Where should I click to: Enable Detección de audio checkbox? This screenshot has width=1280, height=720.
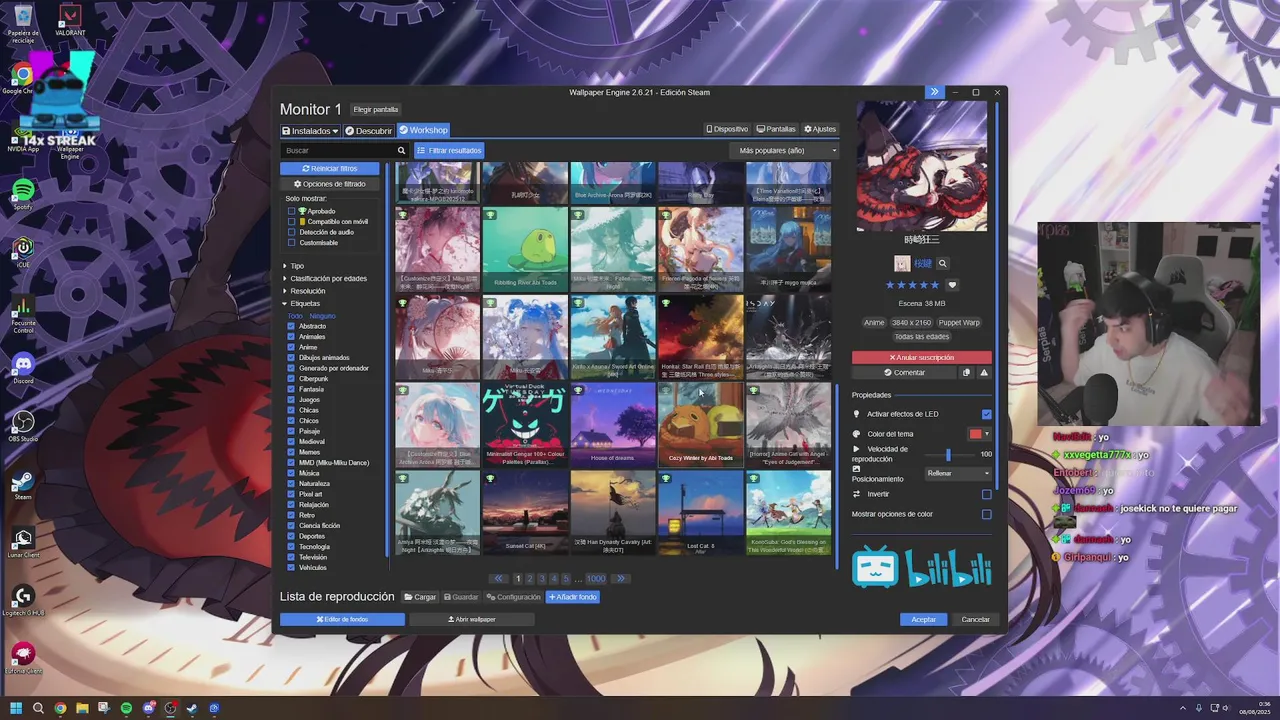(292, 232)
